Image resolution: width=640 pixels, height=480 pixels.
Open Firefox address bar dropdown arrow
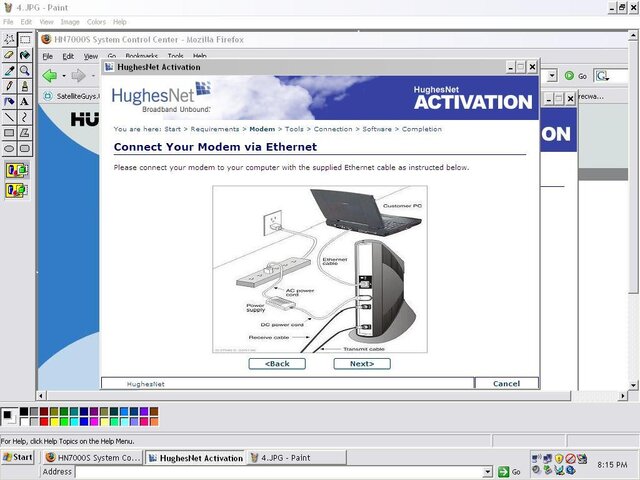(x=552, y=76)
